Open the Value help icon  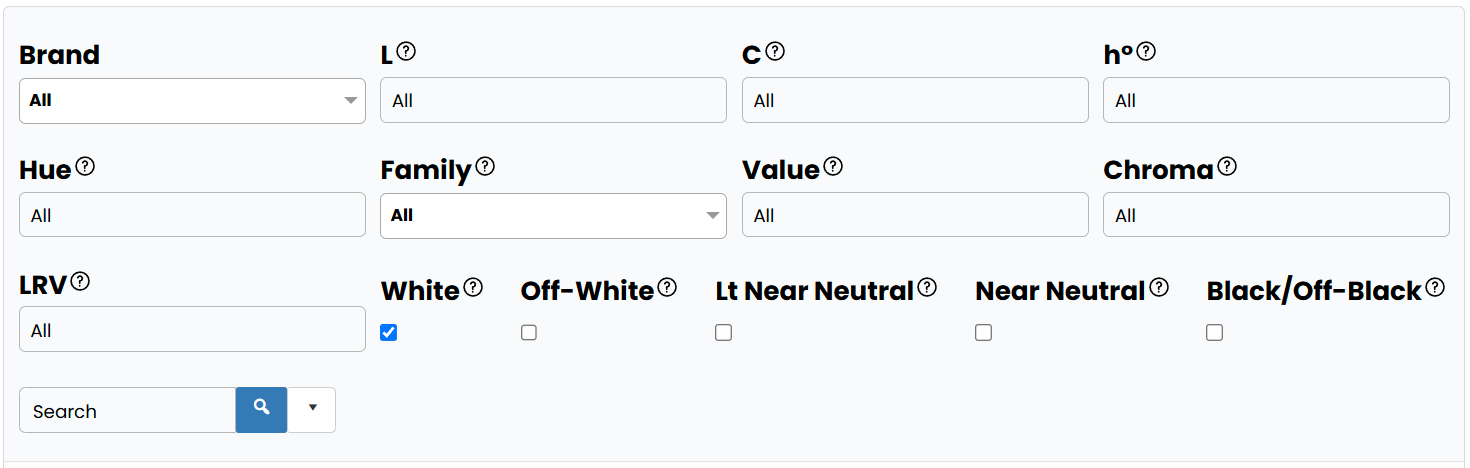[x=833, y=167]
